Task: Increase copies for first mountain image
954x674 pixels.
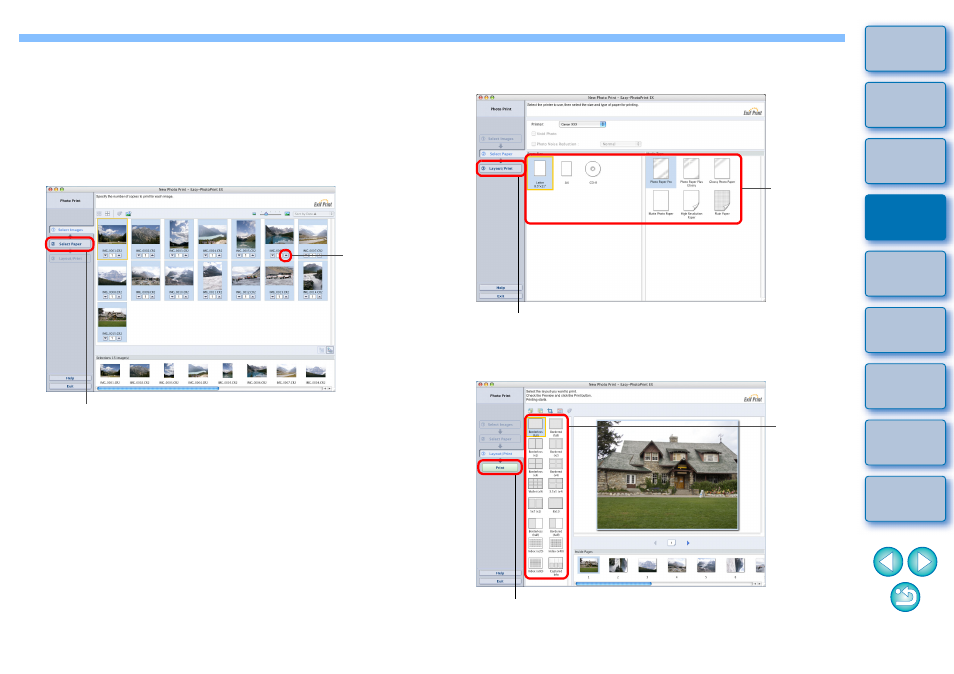Action: (119, 255)
